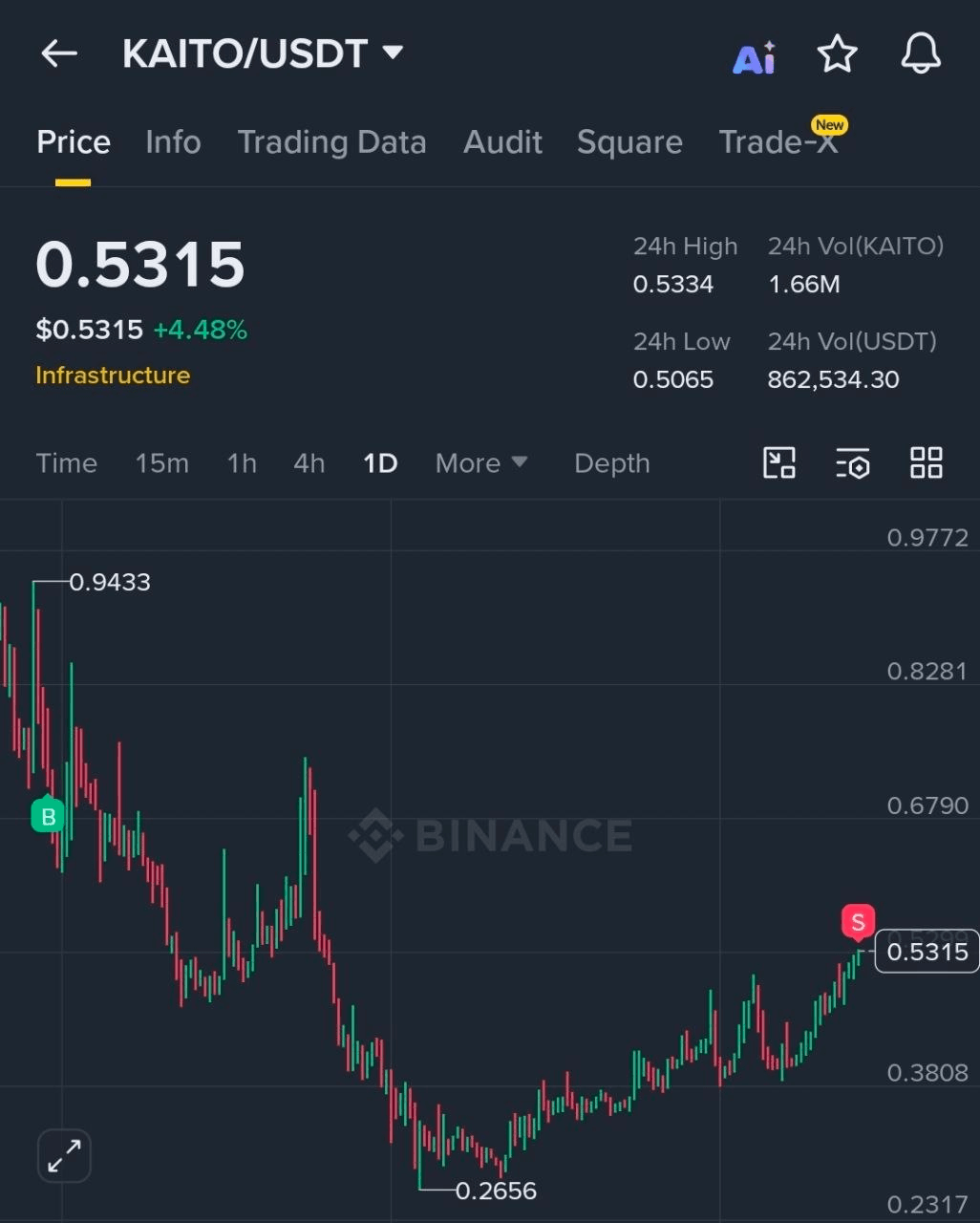Tap the 24h Low value 0.5065

point(673,379)
